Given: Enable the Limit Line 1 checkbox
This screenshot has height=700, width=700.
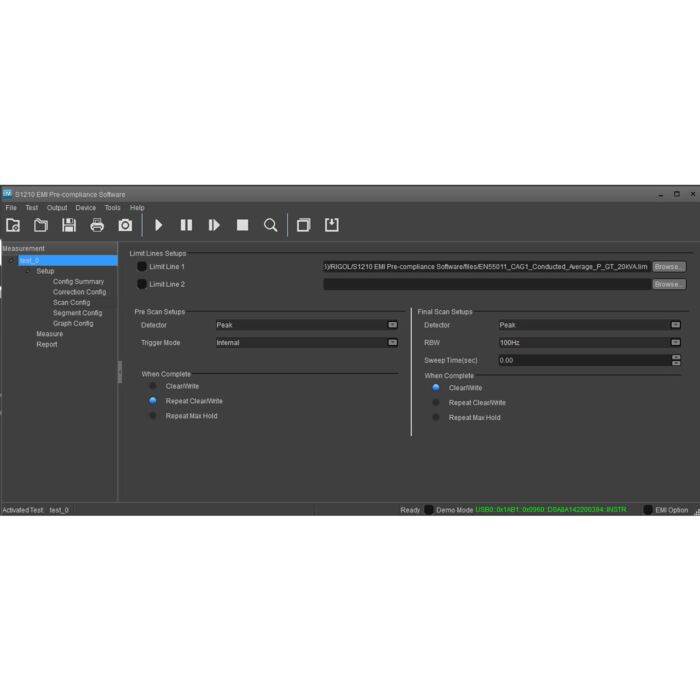Looking at the screenshot, I should (x=142, y=267).
